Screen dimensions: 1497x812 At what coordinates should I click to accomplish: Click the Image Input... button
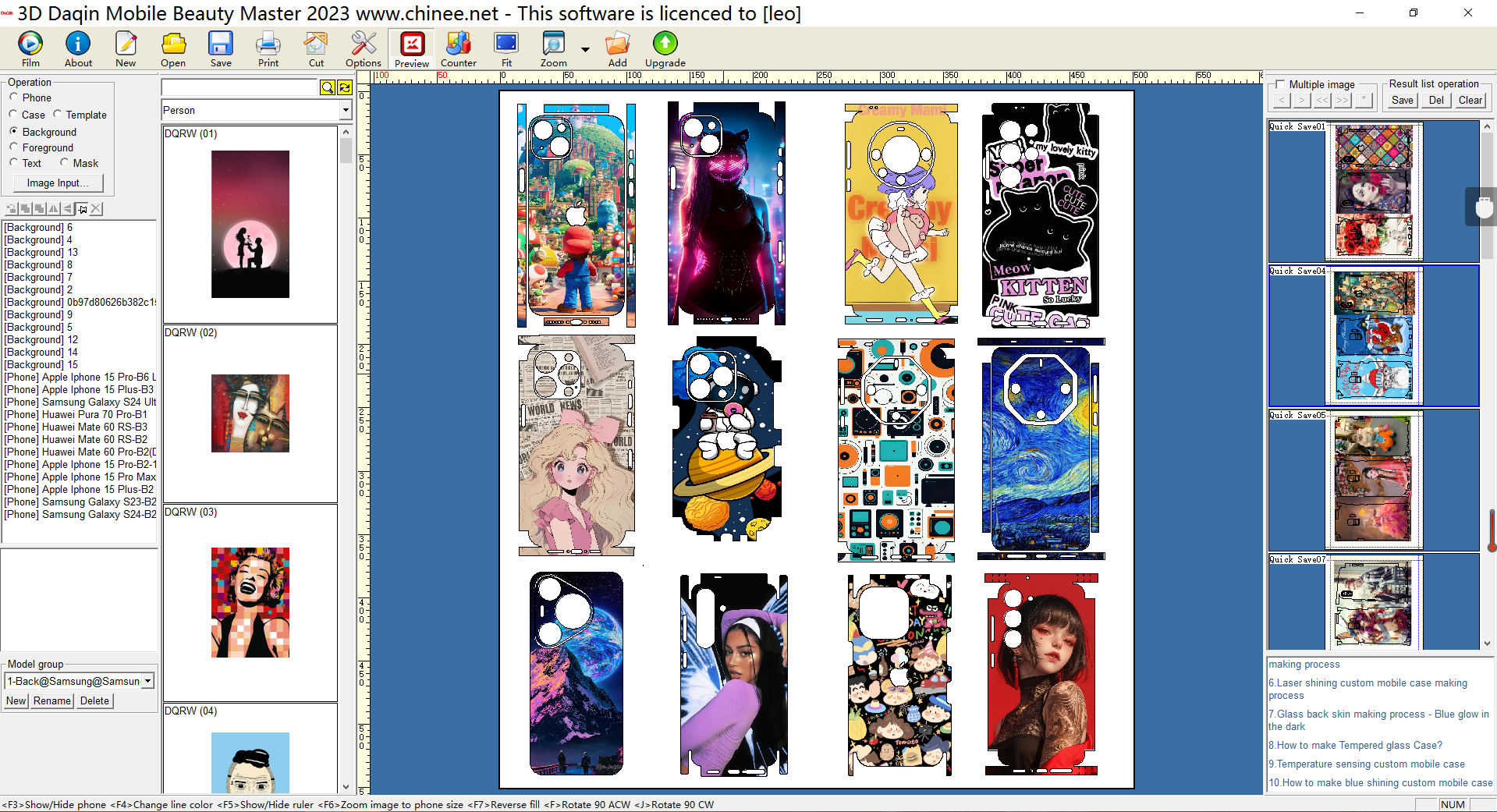click(x=59, y=183)
